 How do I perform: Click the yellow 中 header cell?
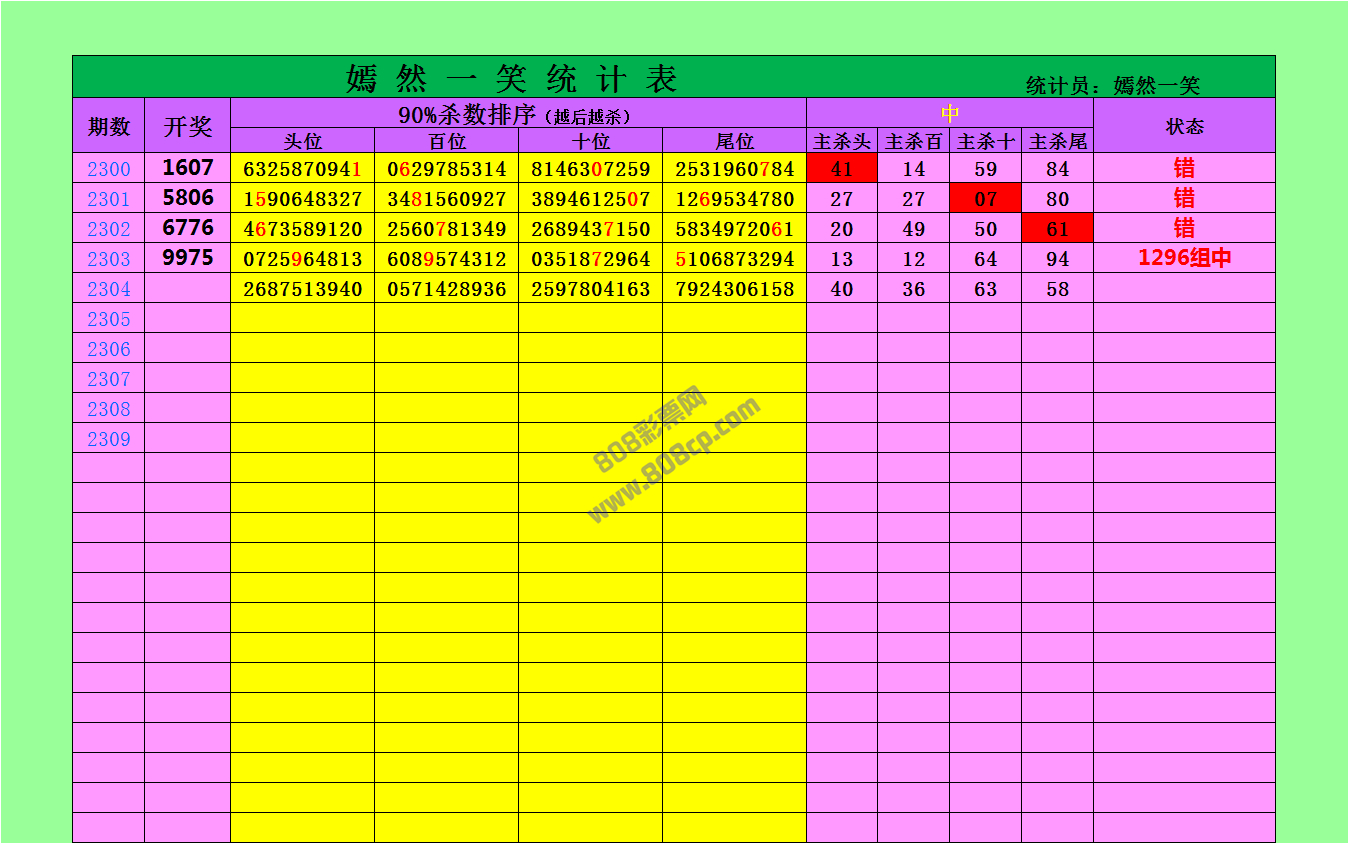coord(949,113)
